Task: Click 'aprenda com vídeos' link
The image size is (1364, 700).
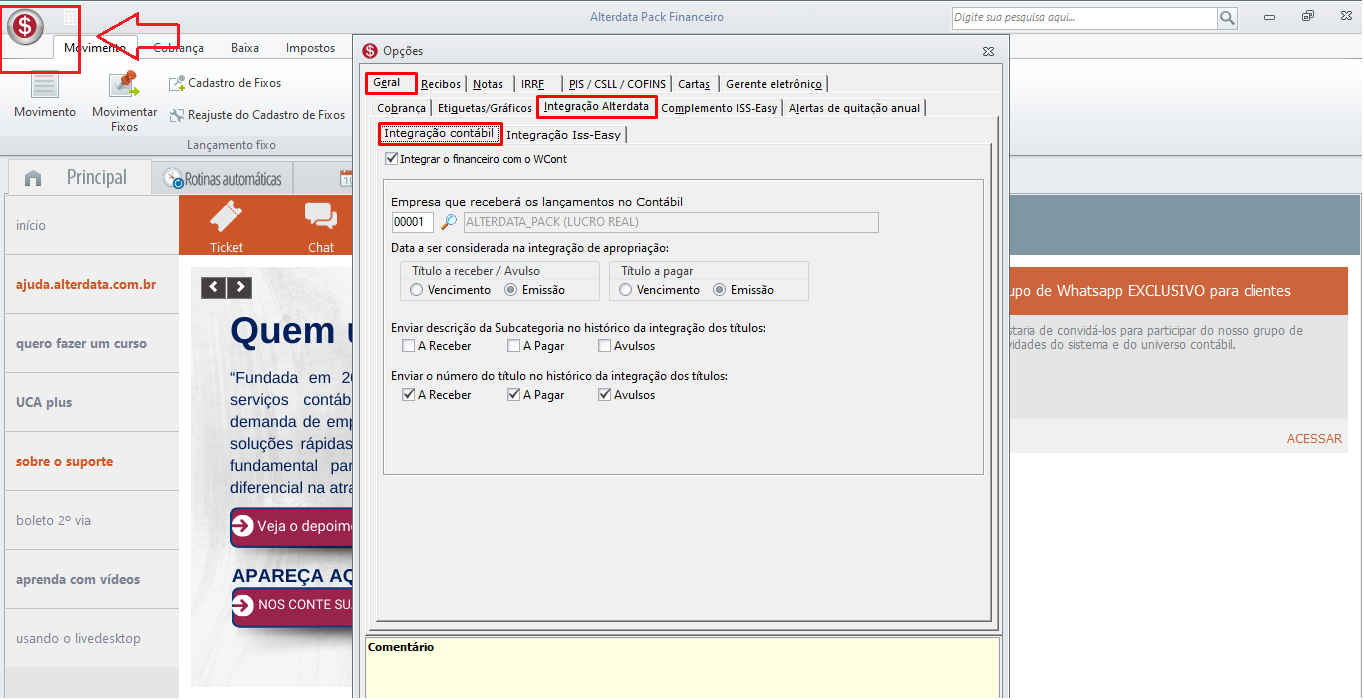Action: pos(78,580)
